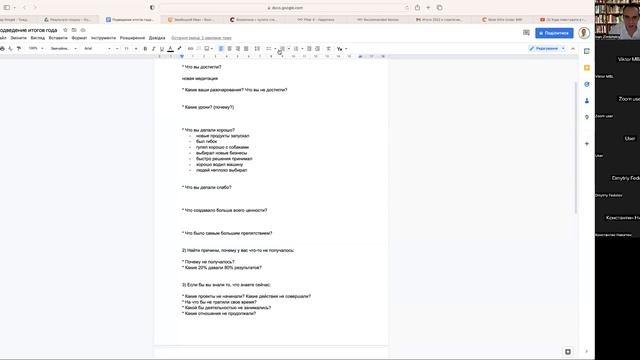Collapse the toolbar with the chevron
Screen dimensions: 640x360
tap(573, 49)
